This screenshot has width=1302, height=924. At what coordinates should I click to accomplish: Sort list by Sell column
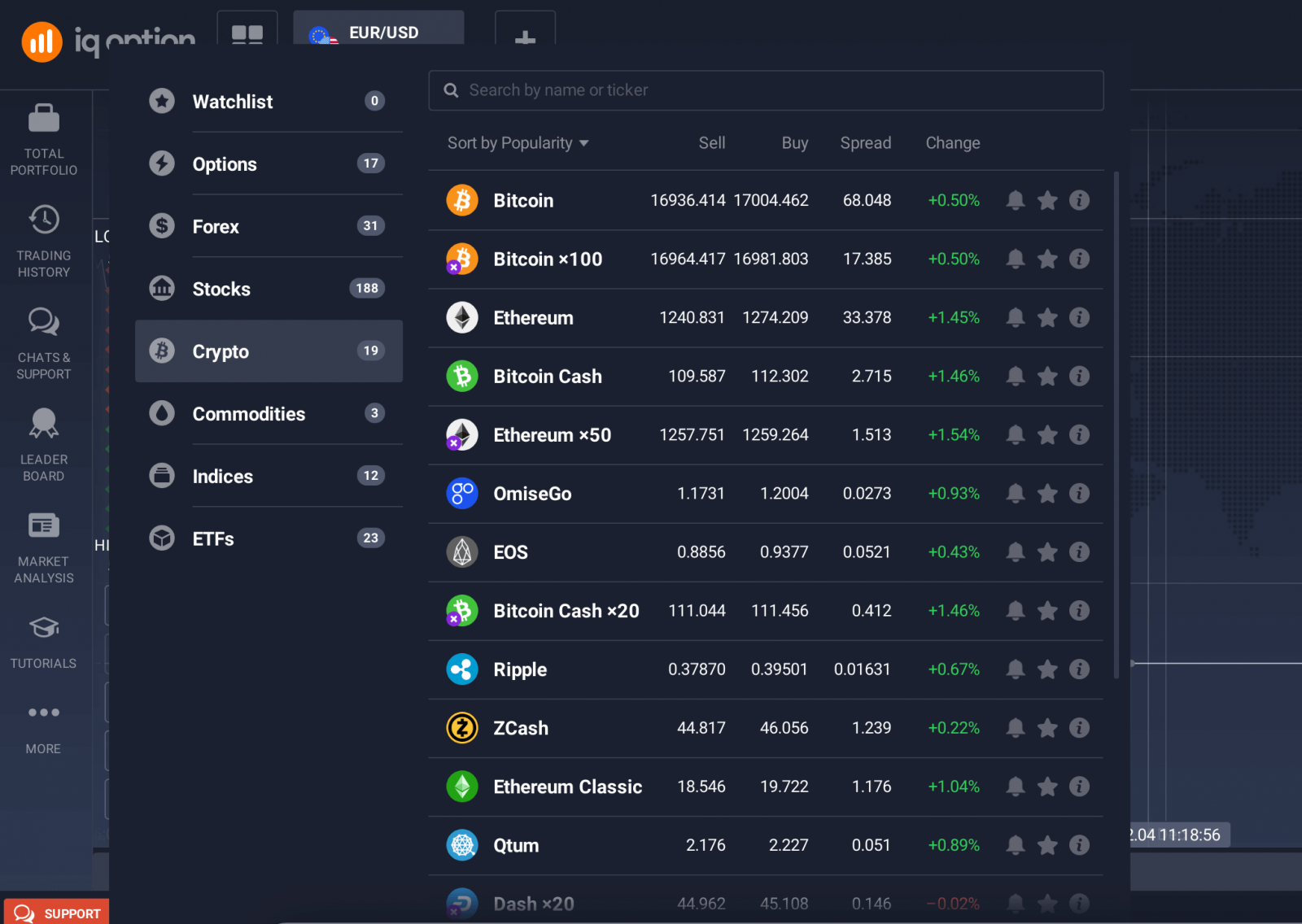click(711, 143)
